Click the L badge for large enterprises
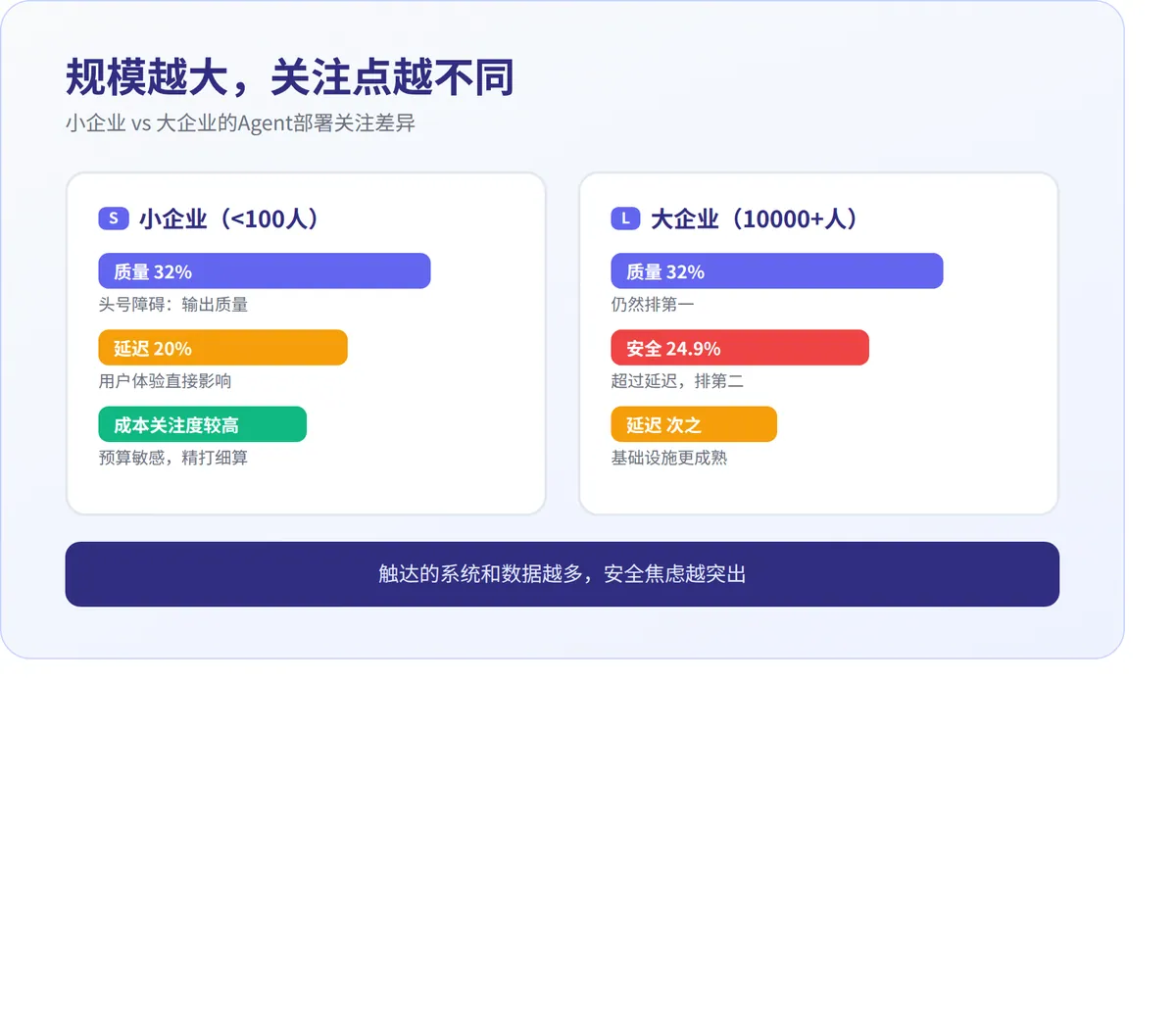Screen dimensions: 1176x1022 pos(625,219)
